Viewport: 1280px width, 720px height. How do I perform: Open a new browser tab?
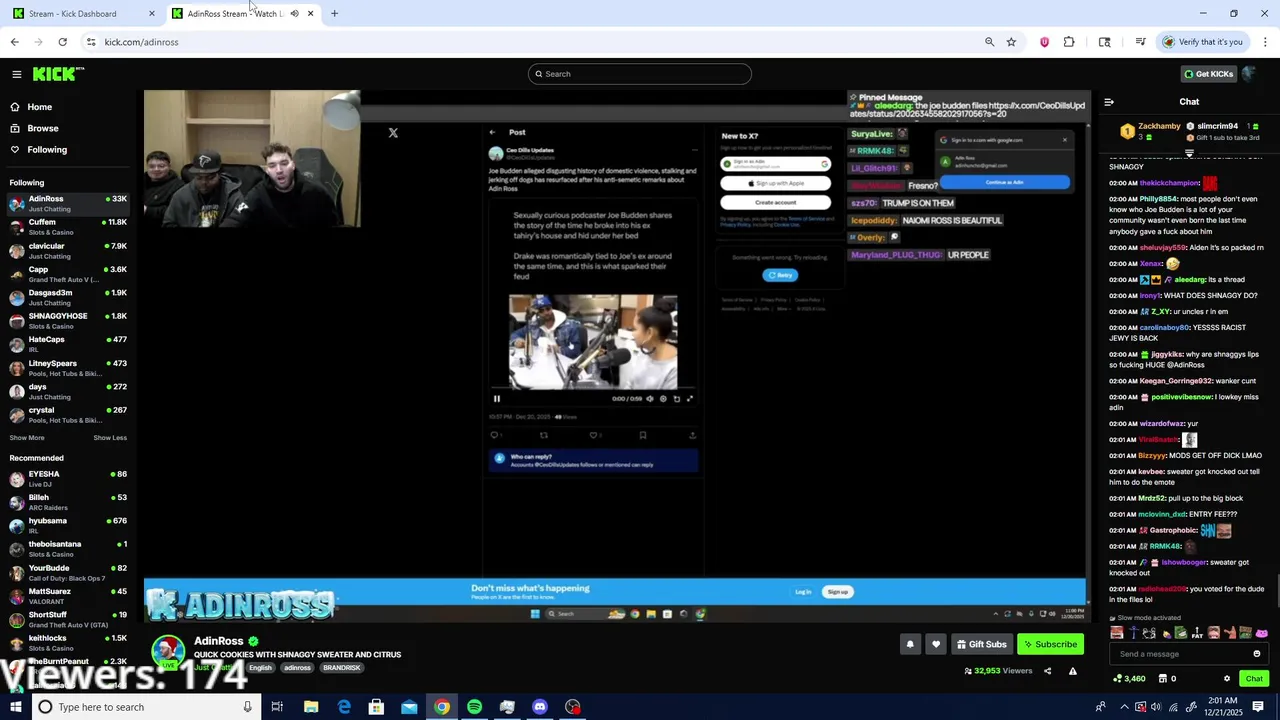[x=334, y=14]
